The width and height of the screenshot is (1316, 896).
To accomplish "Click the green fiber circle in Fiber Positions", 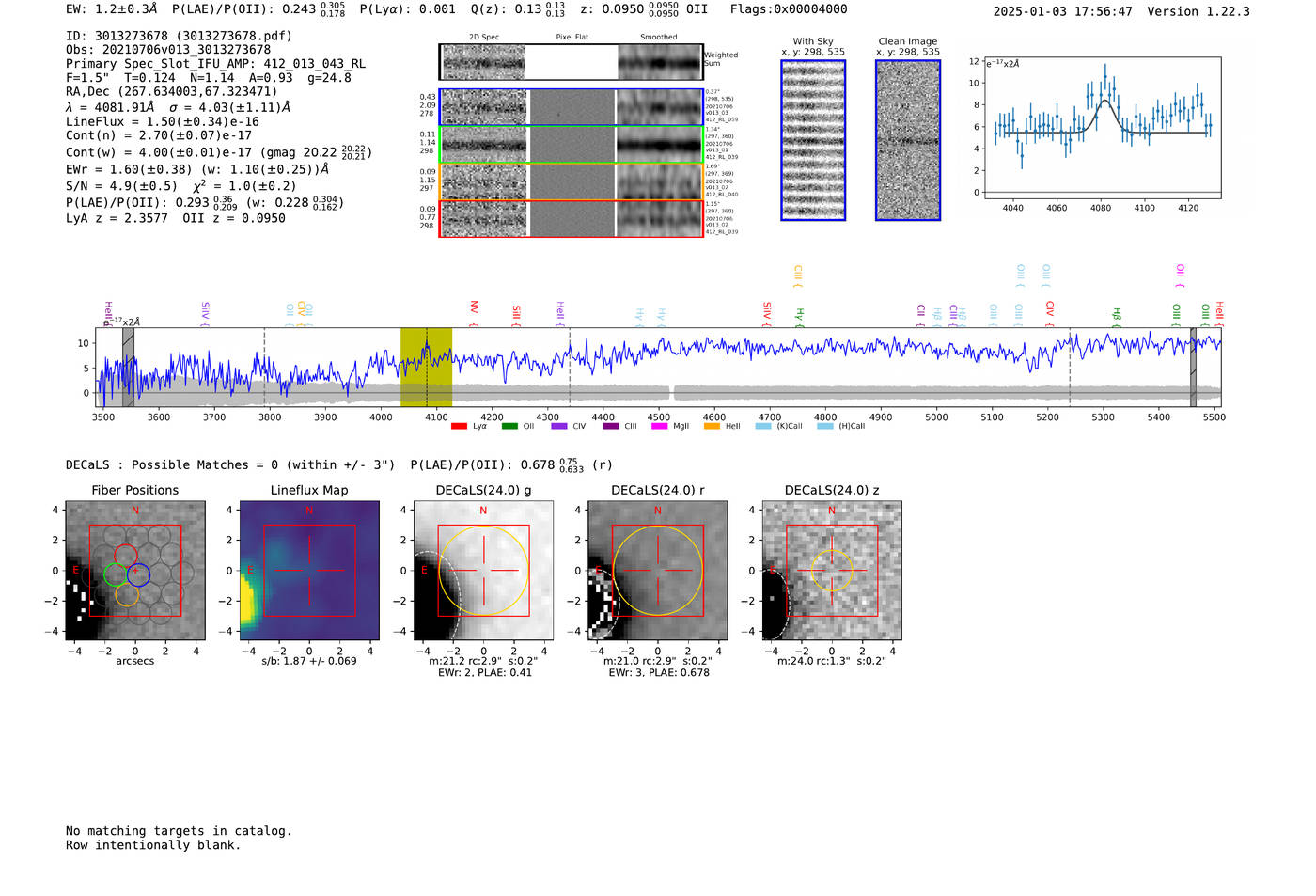I will click(115, 574).
